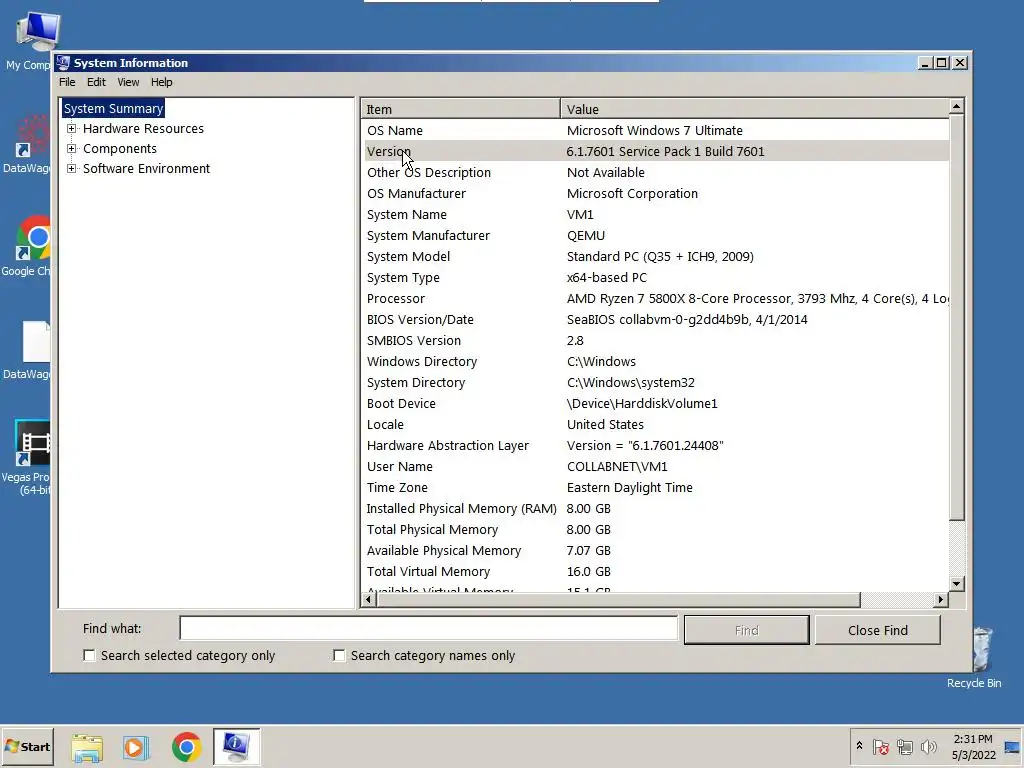Select the OS Name row
Viewport: 1024px width, 768px height.
[x=655, y=131]
